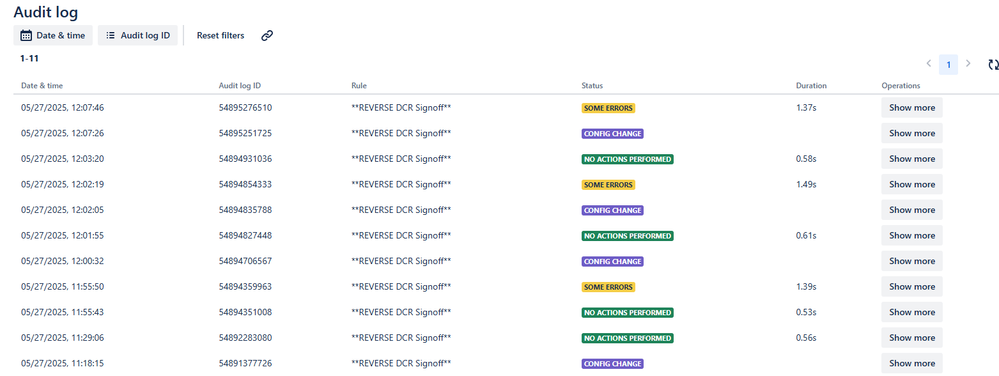
Task: Select audit log ID 54894931036
Action: (x=245, y=159)
